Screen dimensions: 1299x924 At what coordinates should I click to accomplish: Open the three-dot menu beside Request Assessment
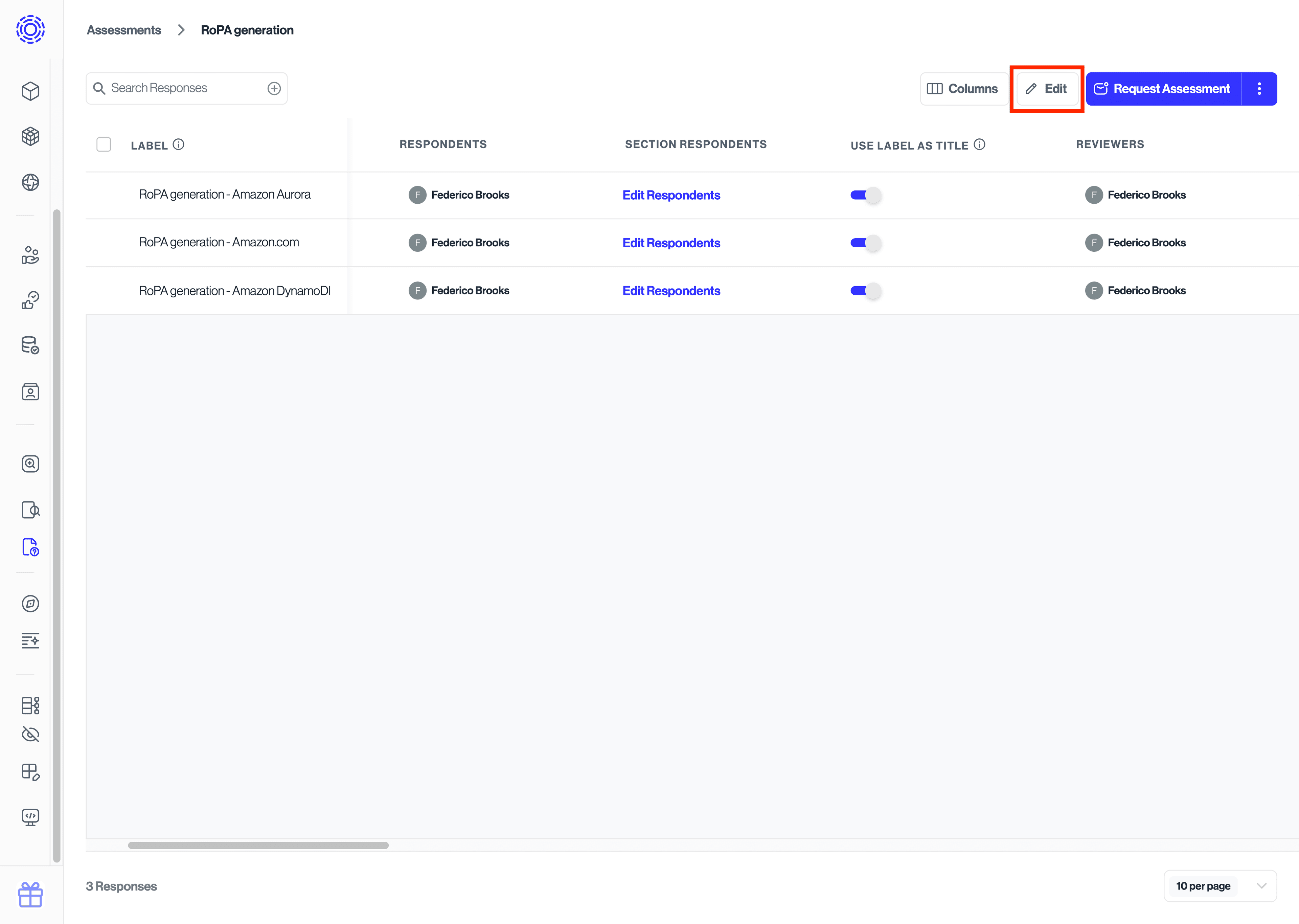(1259, 89)
